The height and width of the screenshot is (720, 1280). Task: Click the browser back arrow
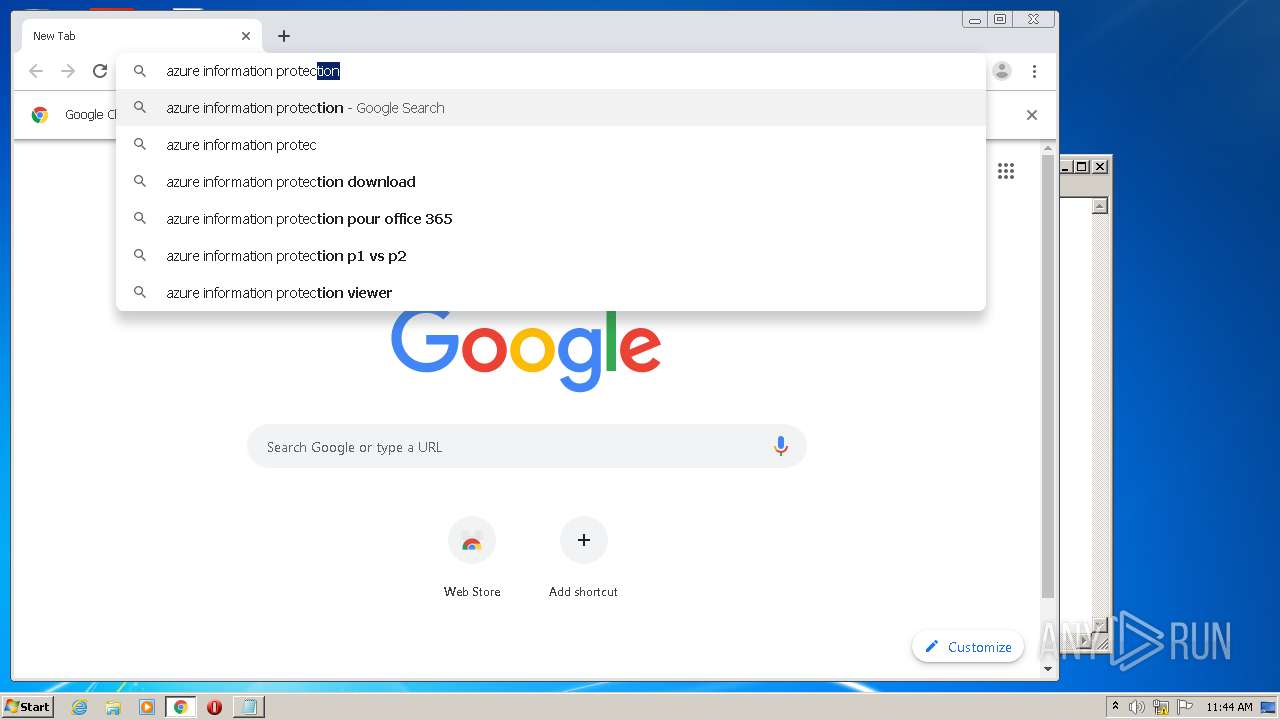pos(36,71)
